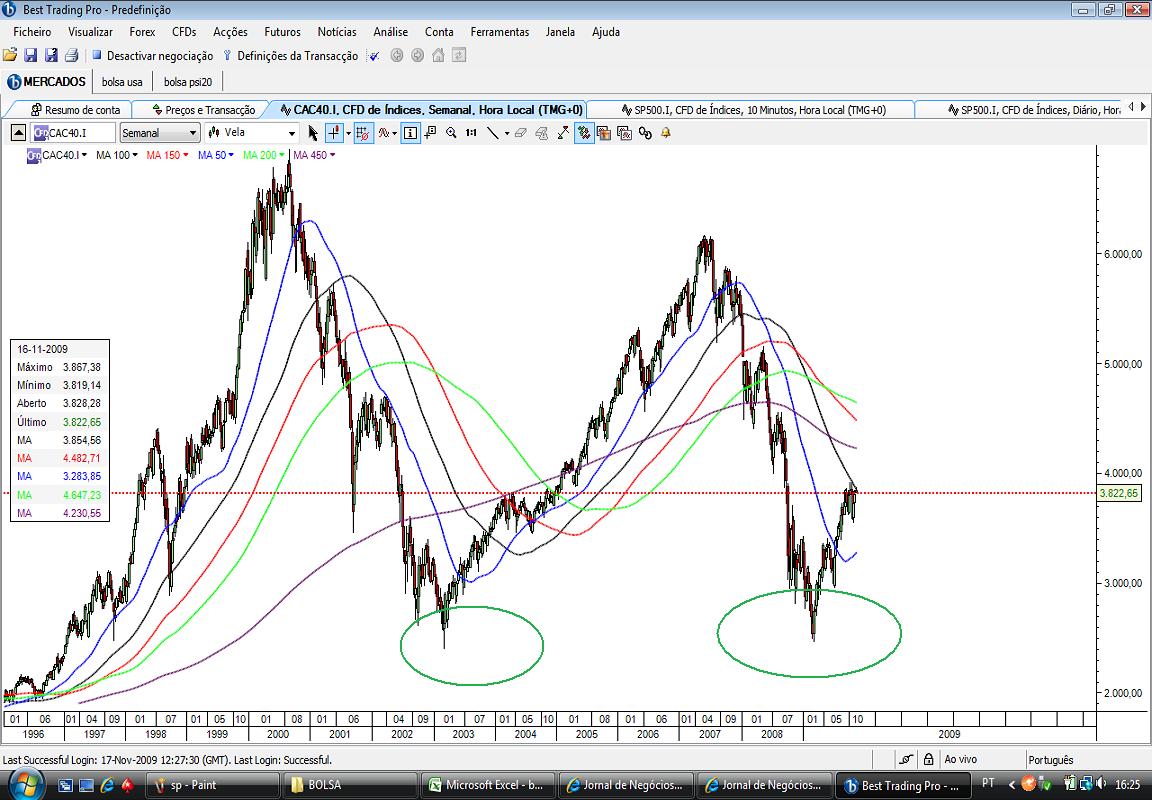This screenshot has width=1152, height=800.
Task: Open the blue MA 50 dropdown
Action: 231,155
